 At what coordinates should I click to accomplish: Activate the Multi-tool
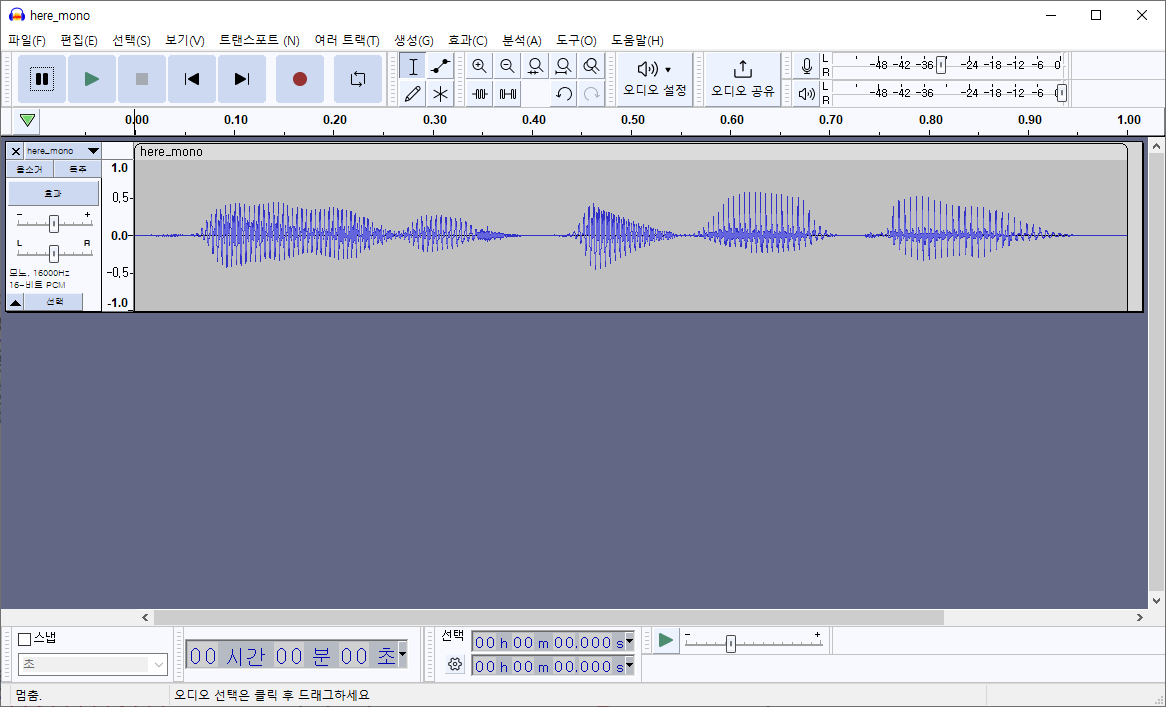[440, 94]
